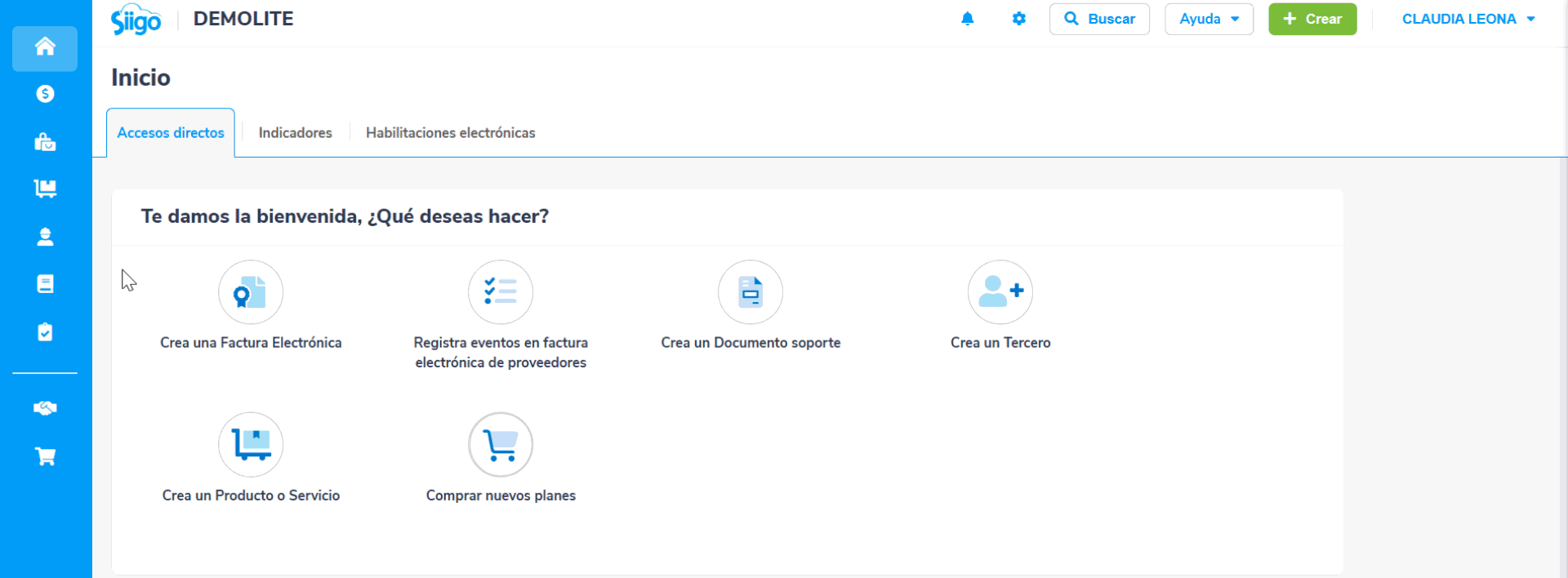Choose the Crea un Tercero shortcut
This screenshot has height=578, width=1568.
click(x=1000, y=292)
